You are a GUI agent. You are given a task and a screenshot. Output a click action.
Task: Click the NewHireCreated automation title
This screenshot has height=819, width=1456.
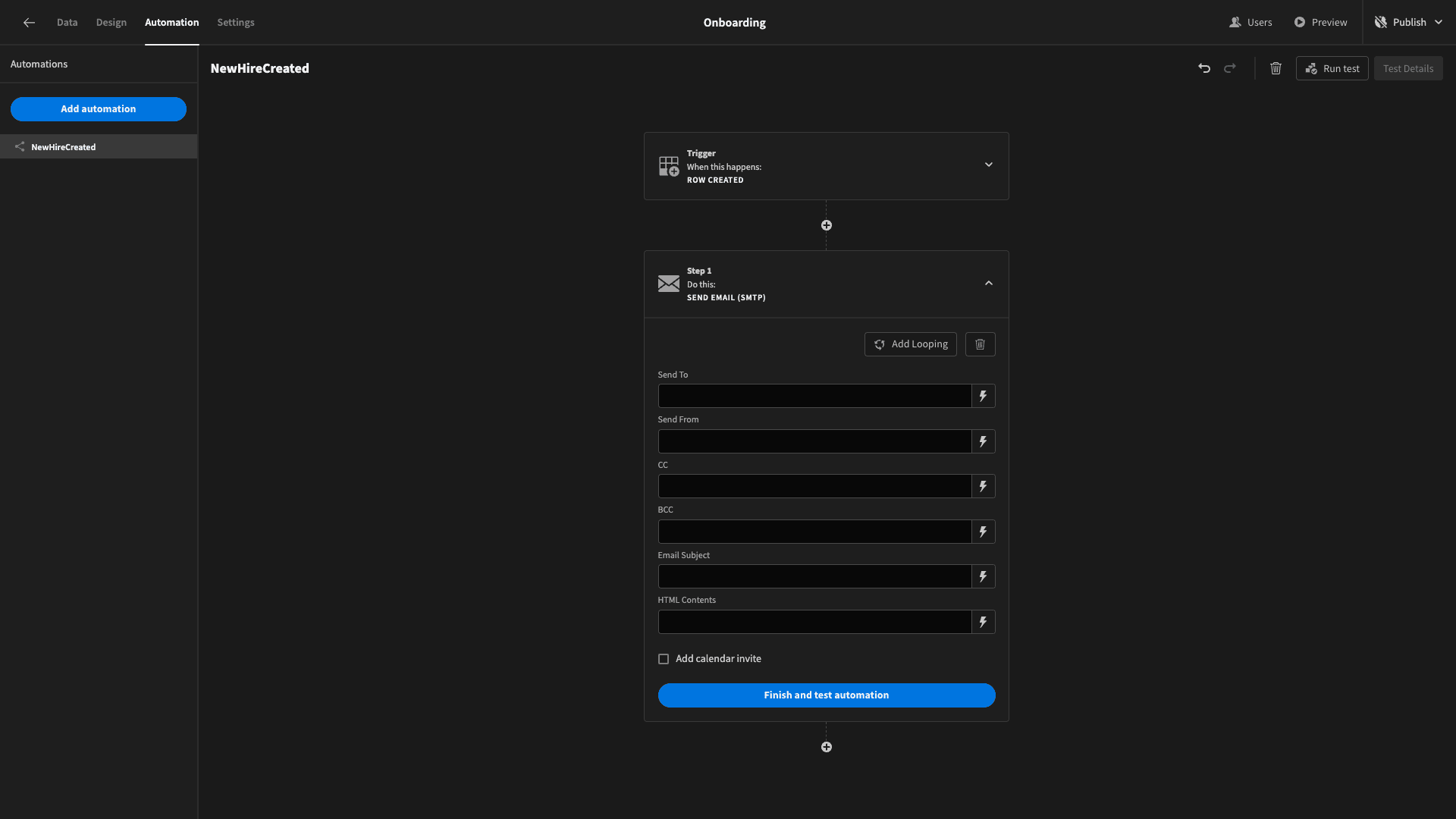tap(259, 68)
